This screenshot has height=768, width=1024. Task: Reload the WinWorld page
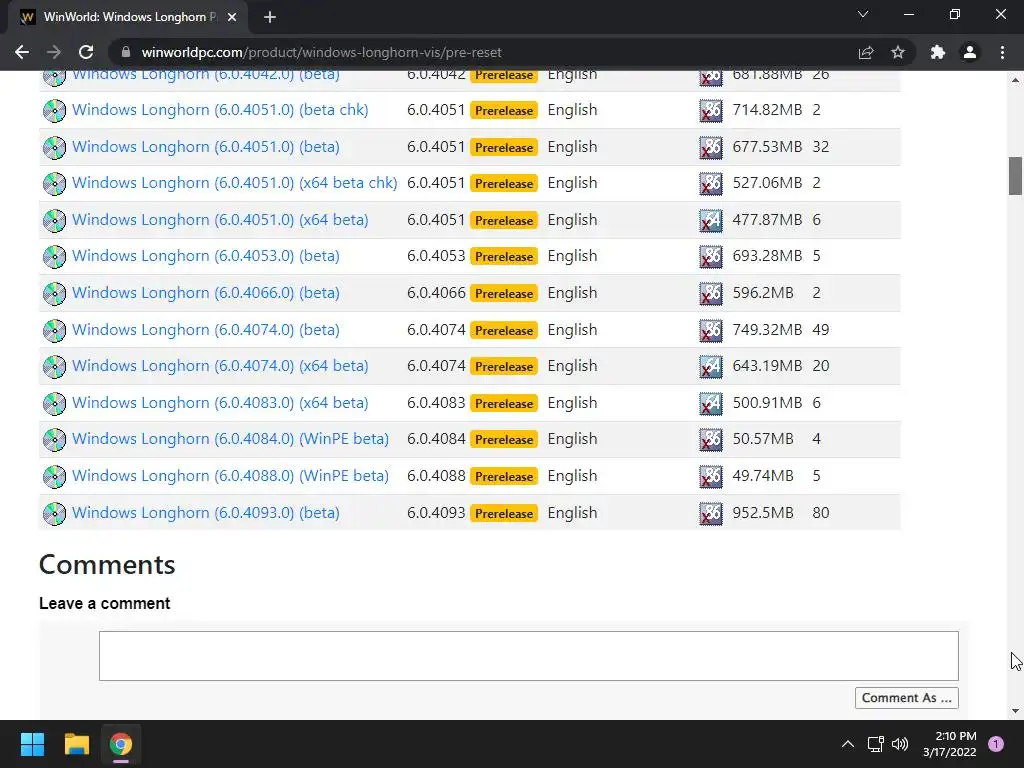point(86,52)
